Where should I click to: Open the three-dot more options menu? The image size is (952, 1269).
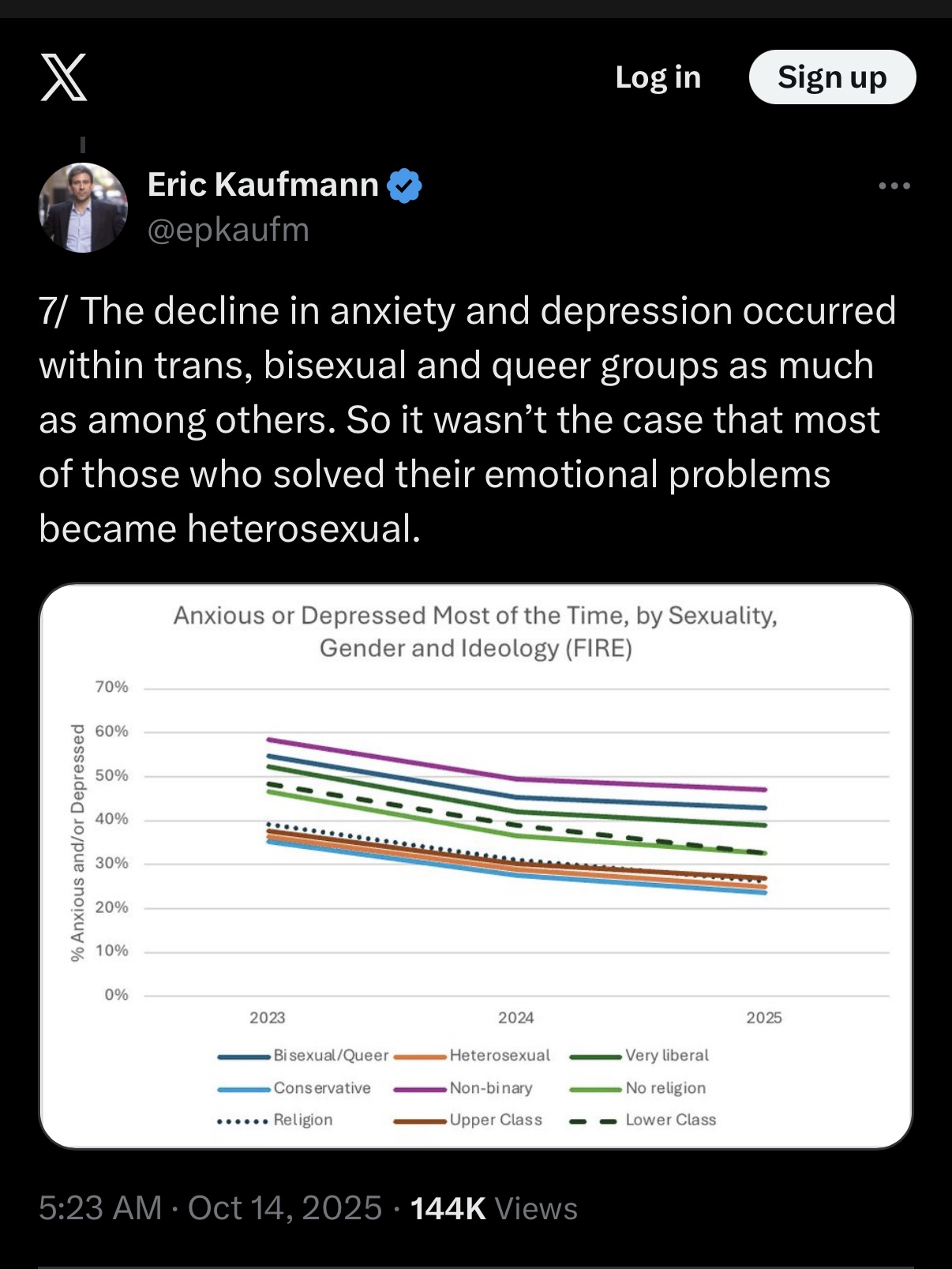pyautogui.click(x=894, y=186)
